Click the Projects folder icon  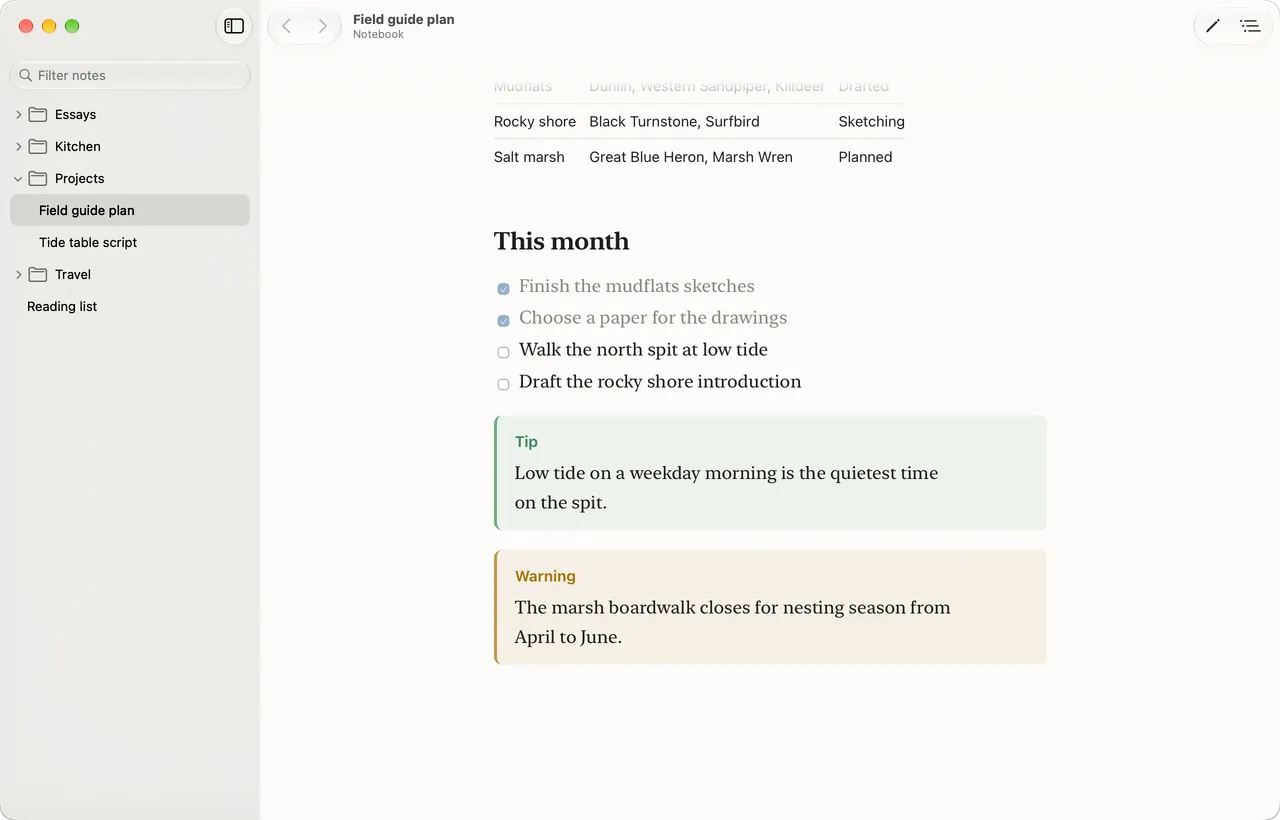(x=38, y=178)
